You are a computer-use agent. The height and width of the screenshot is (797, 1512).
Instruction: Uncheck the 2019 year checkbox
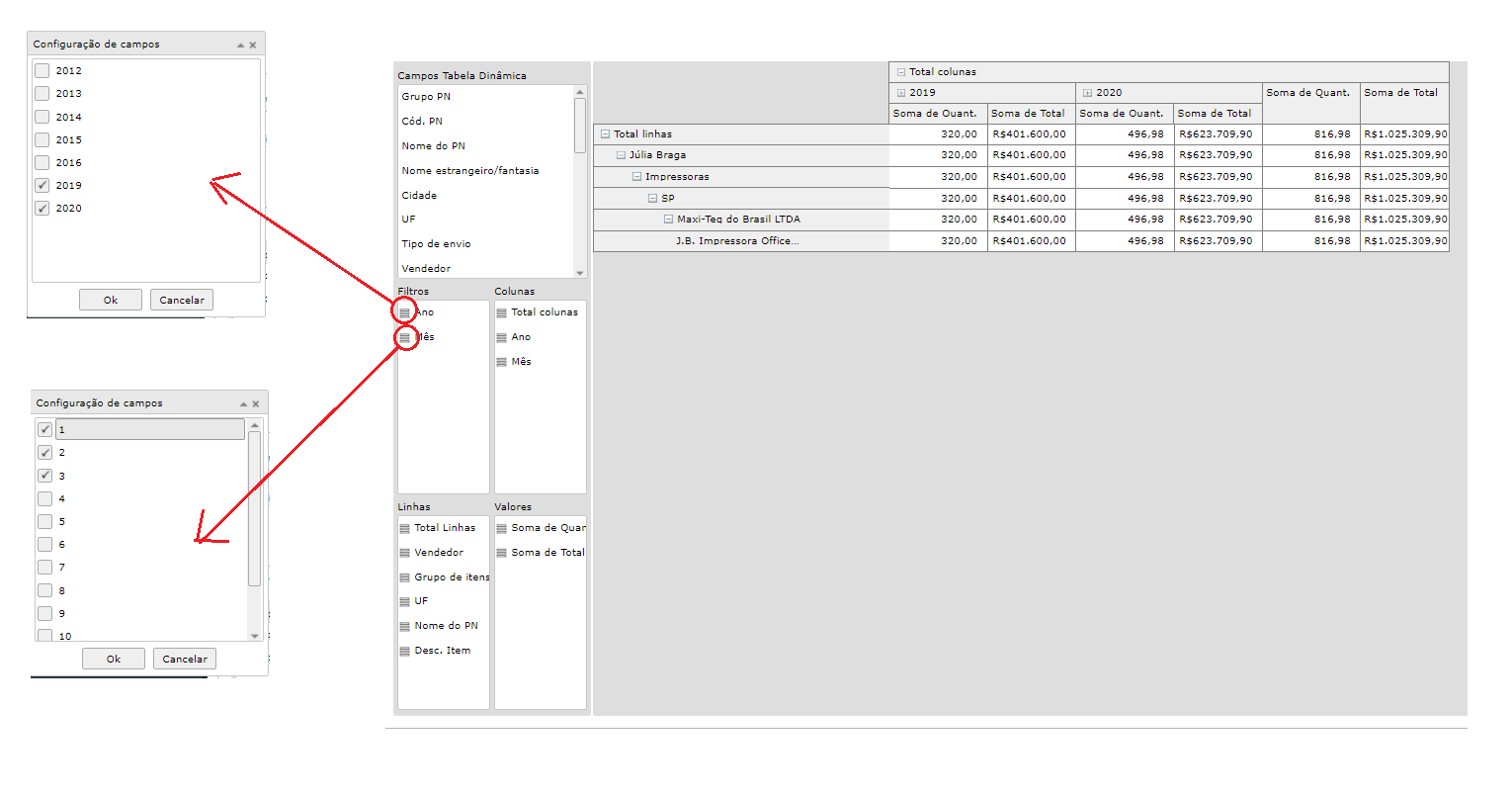pos(42,185)
